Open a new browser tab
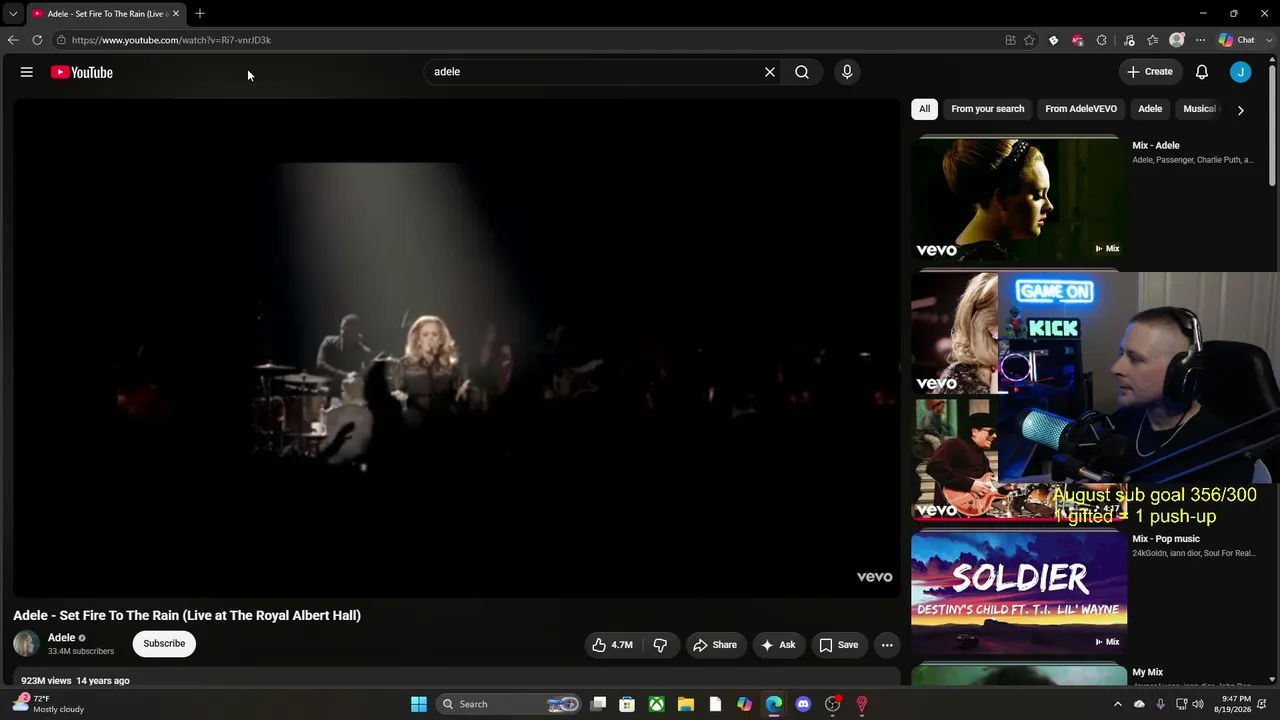 pos(200,14)
